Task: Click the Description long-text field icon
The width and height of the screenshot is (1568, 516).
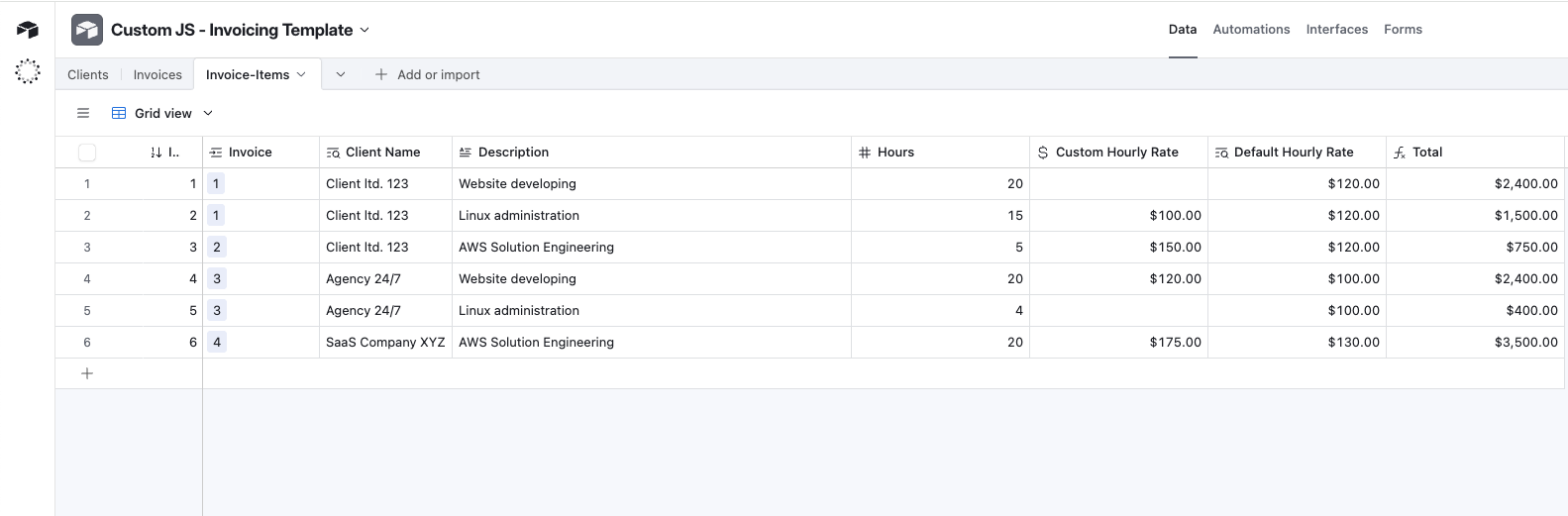Action: pos(466,153)
